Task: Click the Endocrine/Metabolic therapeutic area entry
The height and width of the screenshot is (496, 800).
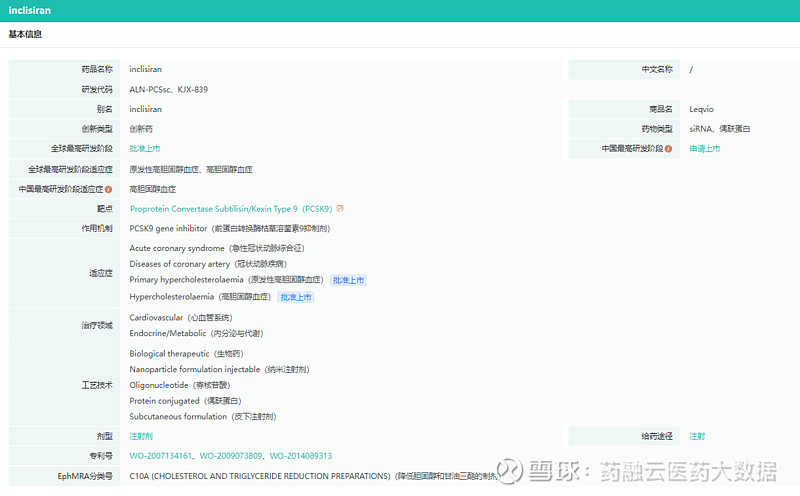Action: [196, 333]
